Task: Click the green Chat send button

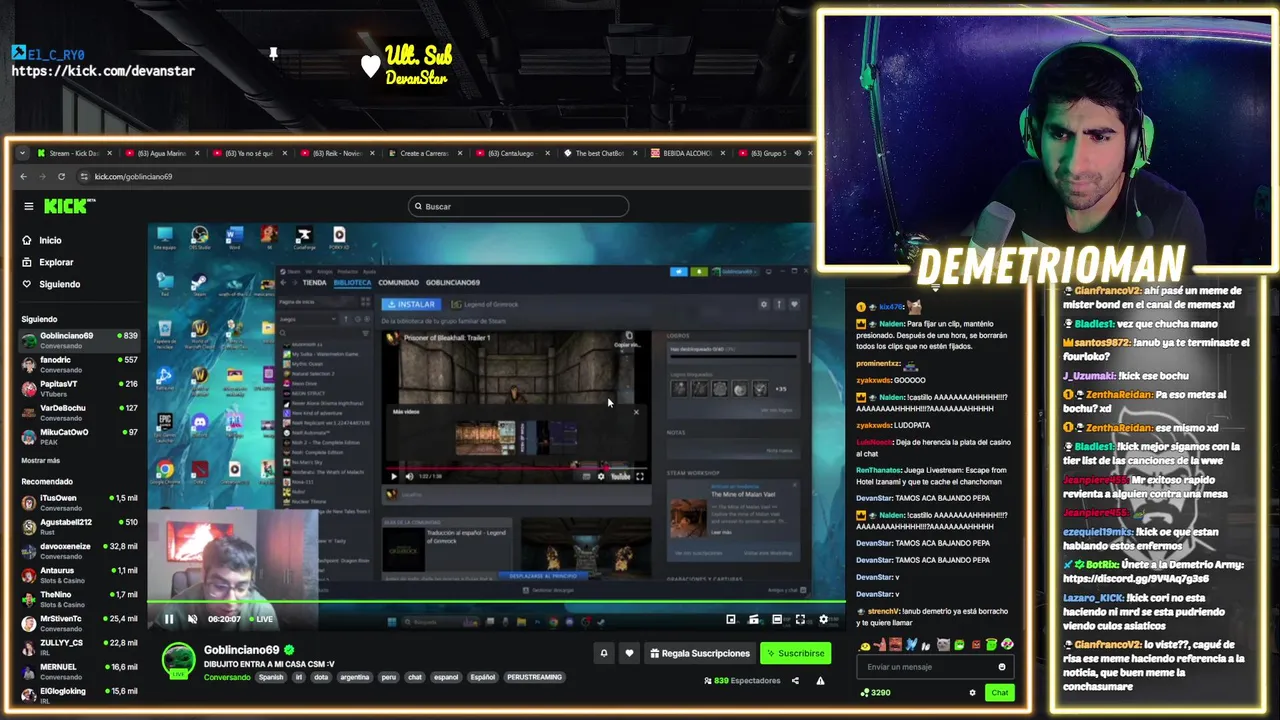Action: pyautogui.click(x=999, y=692)
